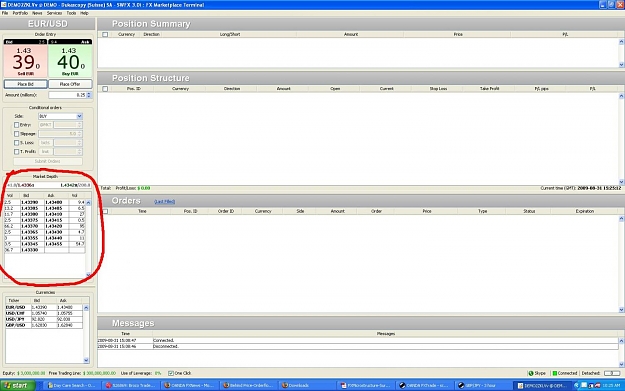Select the EUR/USD row in Currencies
Screen dimensions: 625x391
(44, 307)
